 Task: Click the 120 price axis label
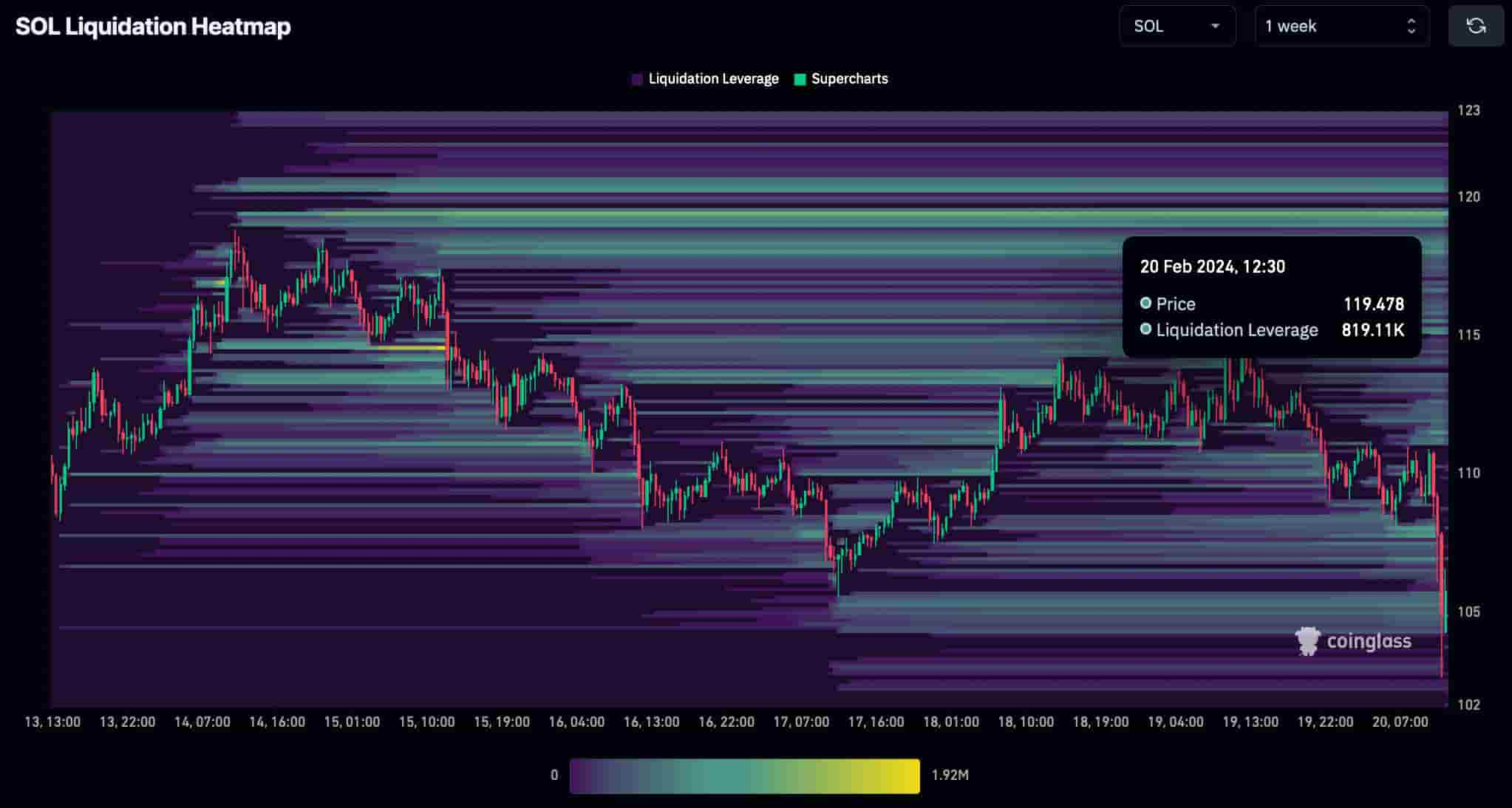pos(1468,196)
